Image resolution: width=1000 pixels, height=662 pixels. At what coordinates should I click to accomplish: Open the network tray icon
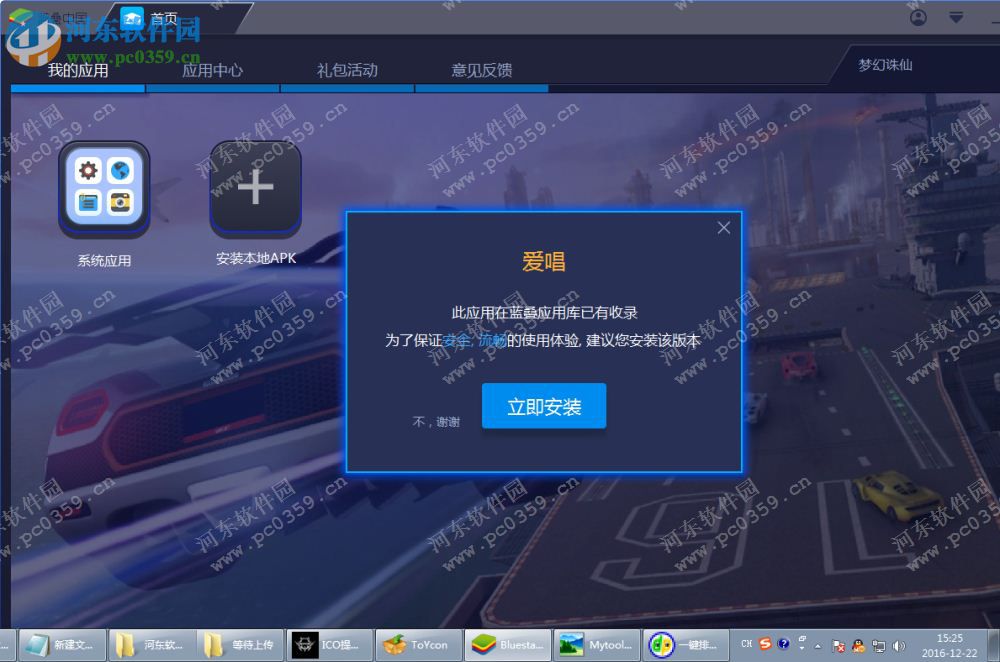pyautogui.click(x=878, y=646)
